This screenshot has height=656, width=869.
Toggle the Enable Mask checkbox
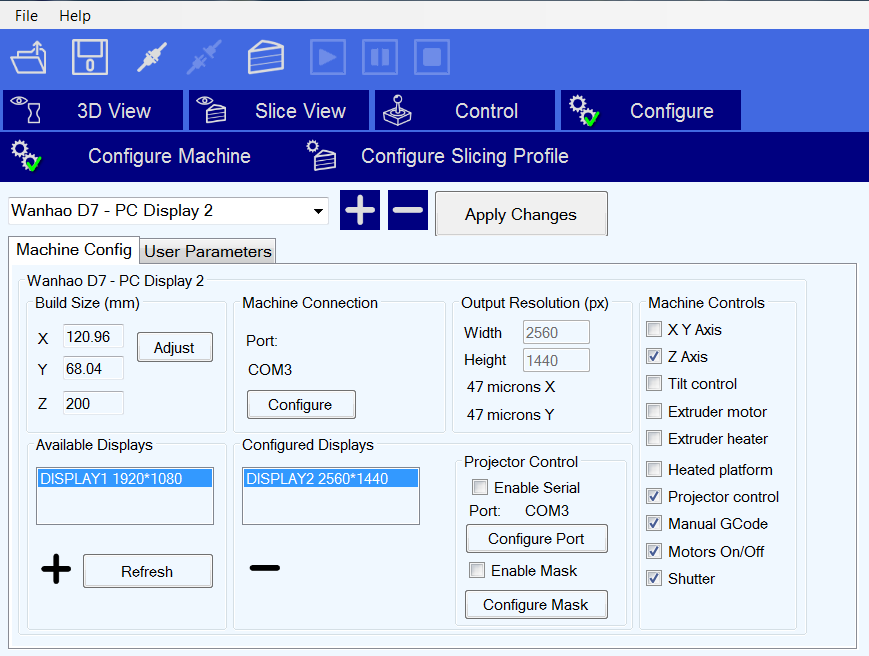tap(477, 570)
